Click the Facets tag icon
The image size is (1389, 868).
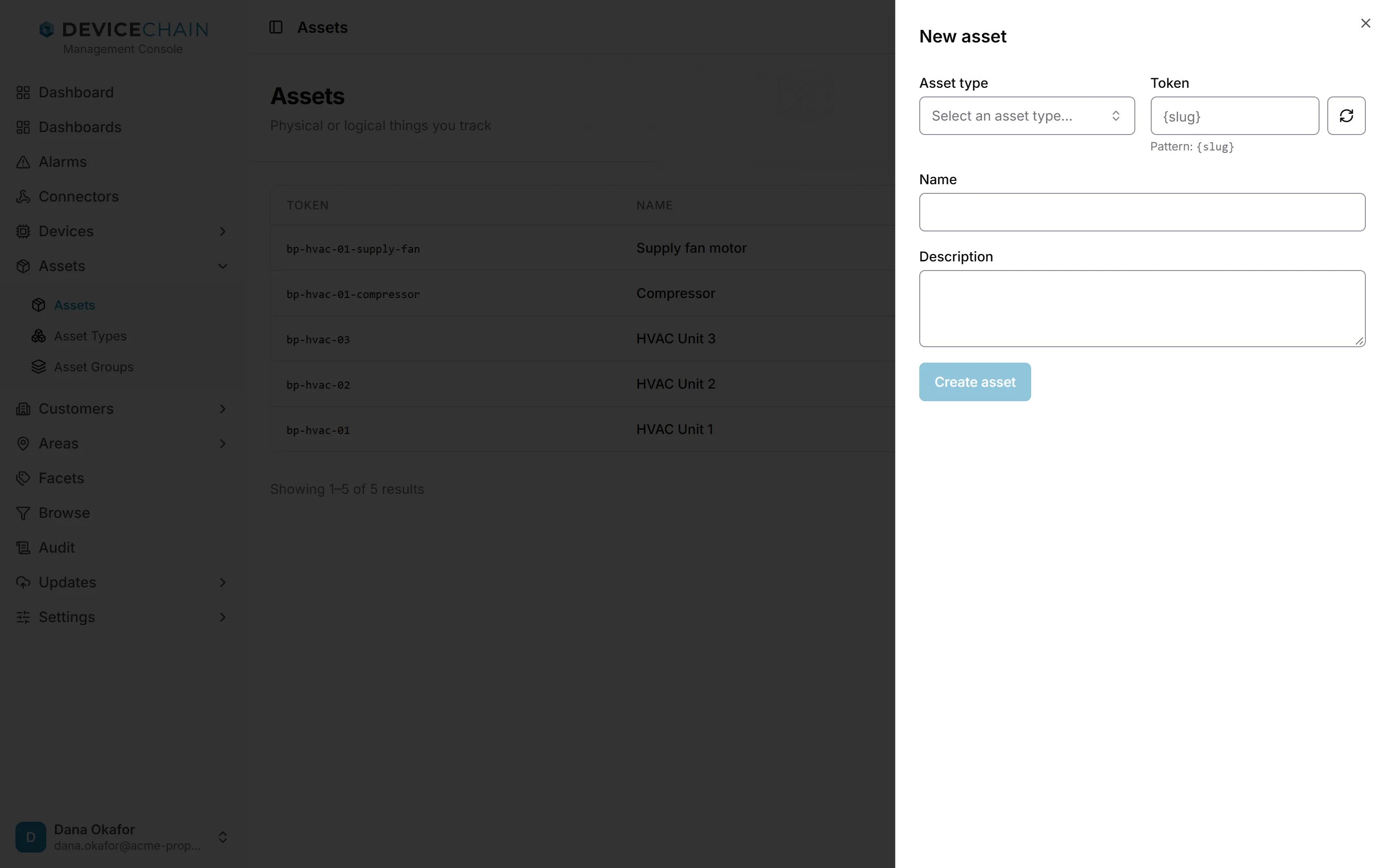(23, 478)
